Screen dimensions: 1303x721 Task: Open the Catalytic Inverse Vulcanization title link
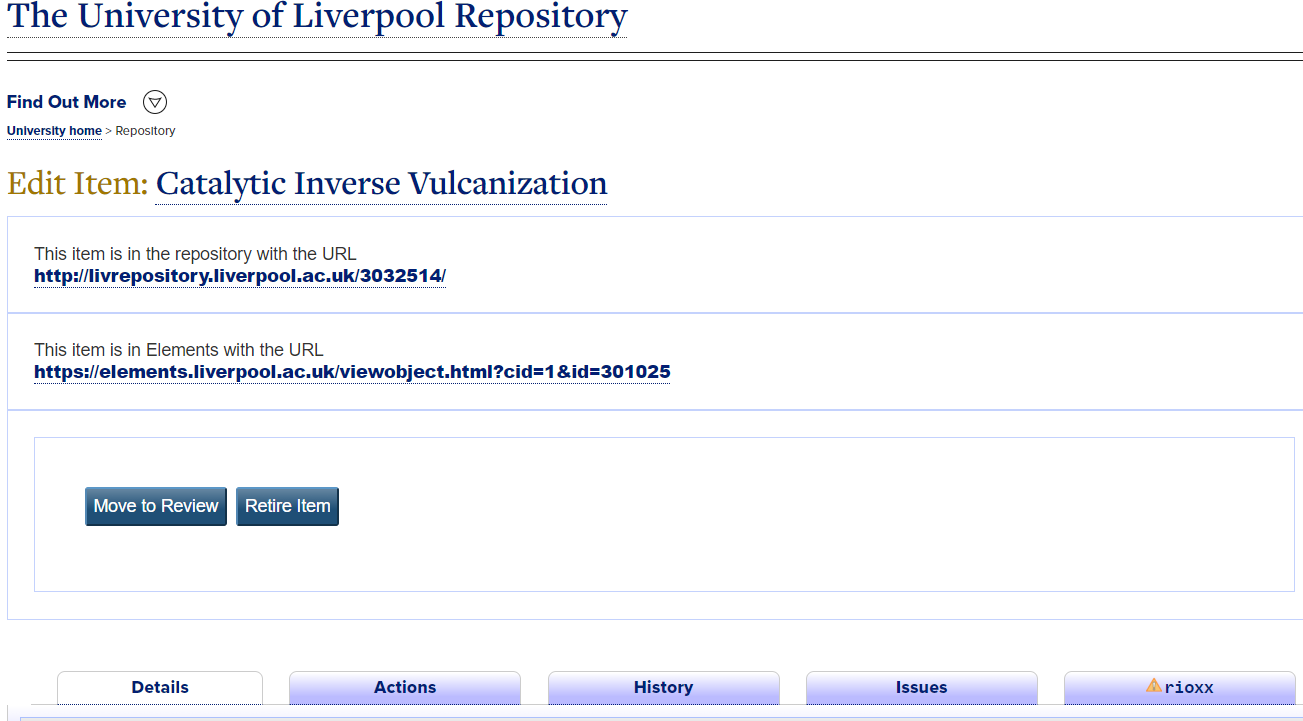coord(381,184)
